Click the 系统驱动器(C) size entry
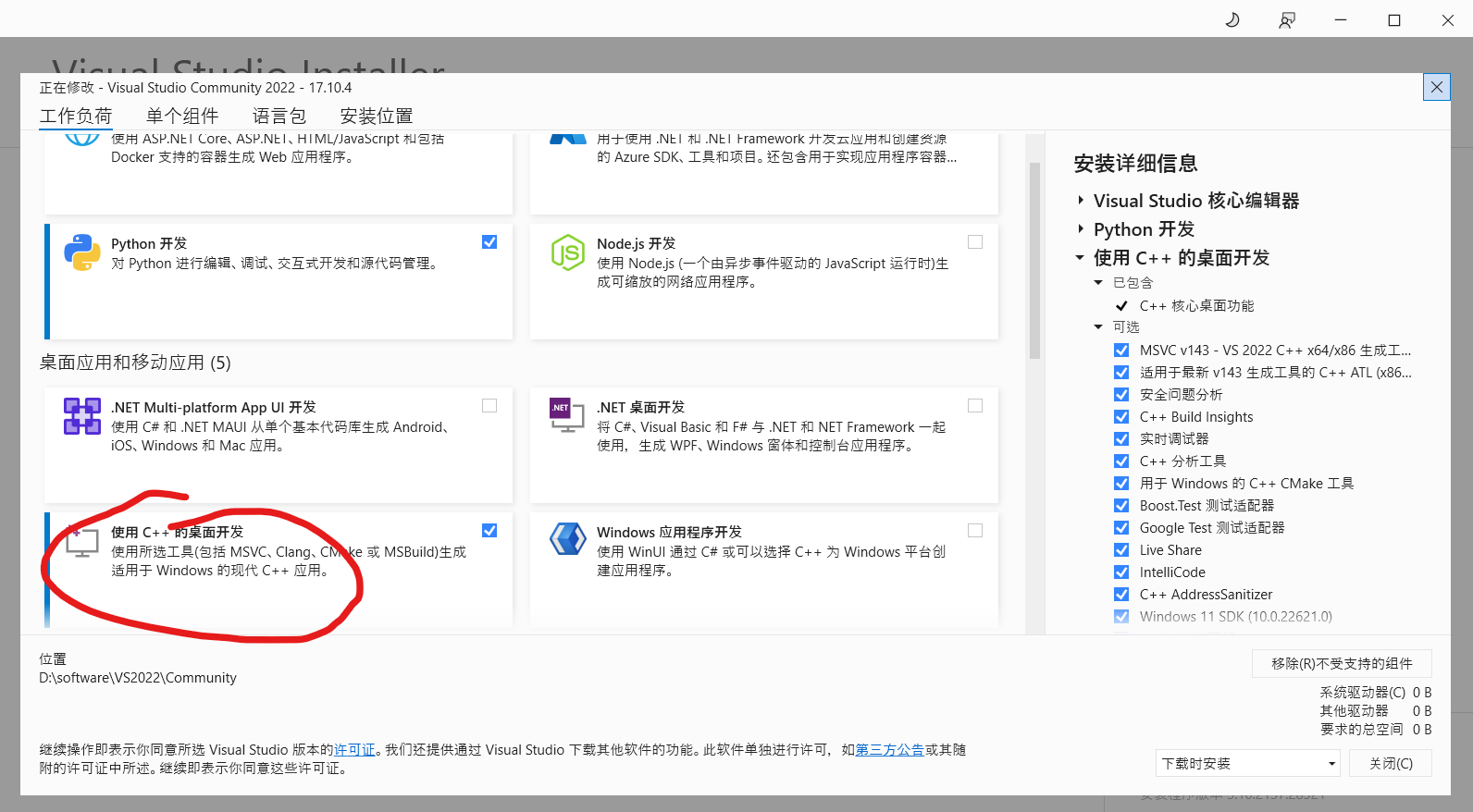The height and width of the screenshot is (812, 1473). click(1375, 693)
